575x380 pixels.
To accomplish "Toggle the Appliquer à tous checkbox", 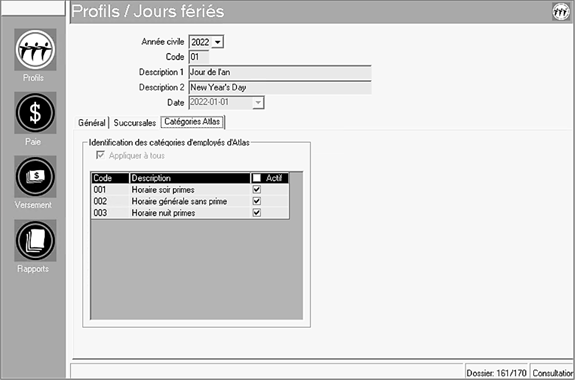I will coord(100,155).
